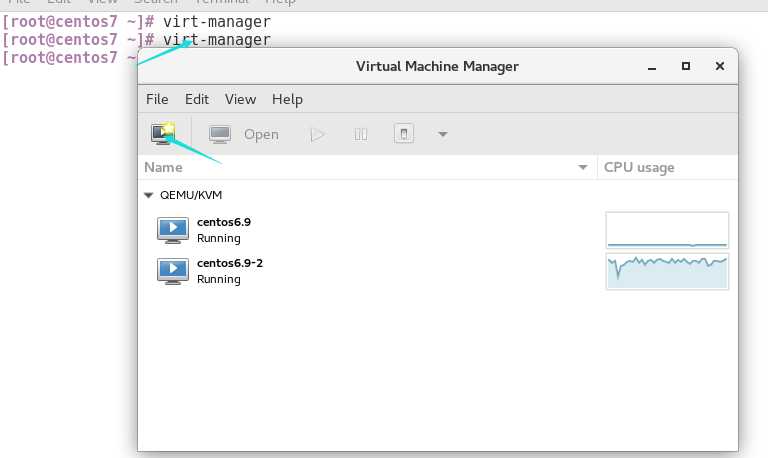The height and width of the screenshot is (458, 768).
Task: Open the File menu in Virtual Machine Manager
Action: pos(157,99)
